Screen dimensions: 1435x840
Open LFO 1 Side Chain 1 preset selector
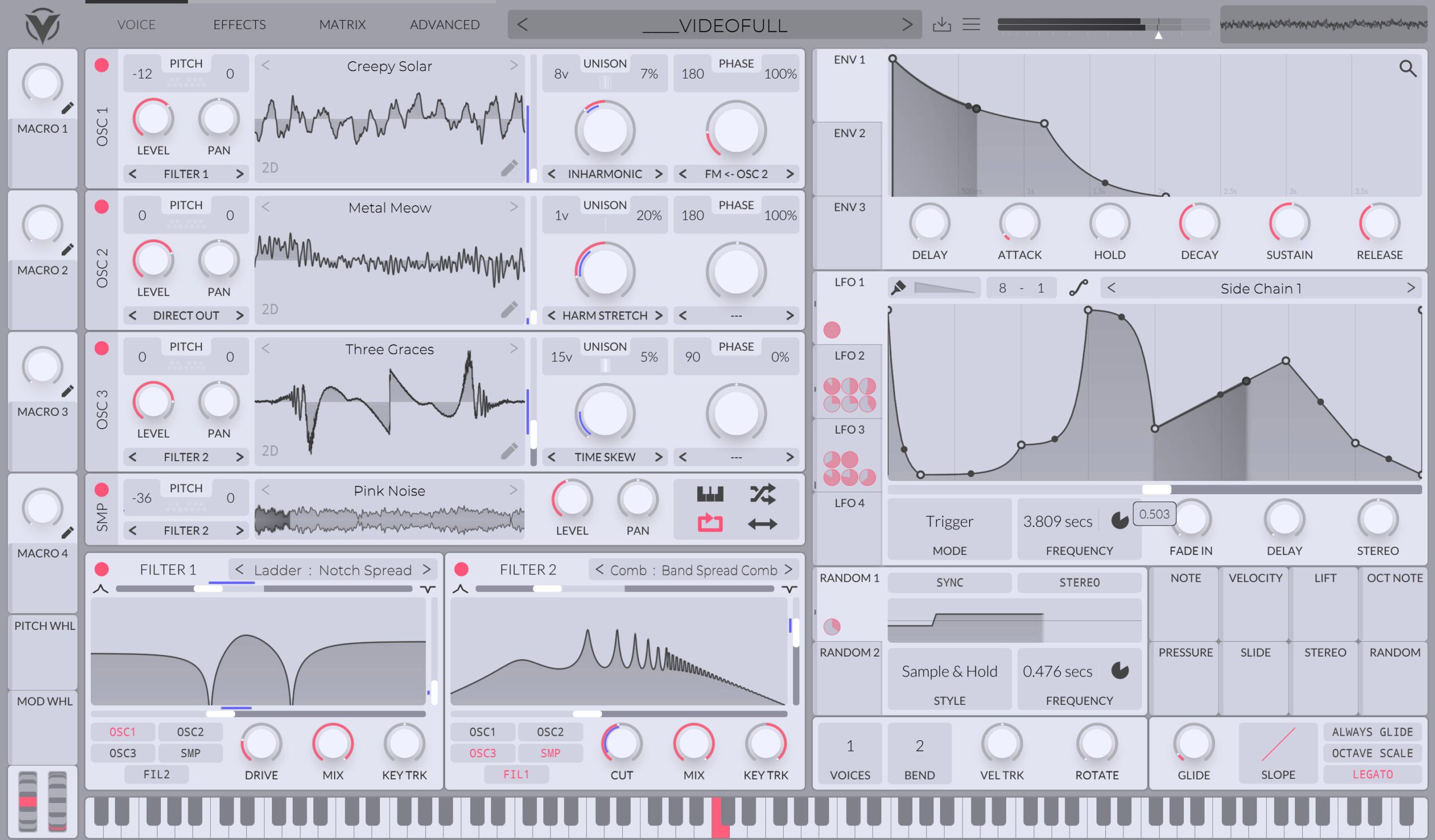coord(1261,289)
